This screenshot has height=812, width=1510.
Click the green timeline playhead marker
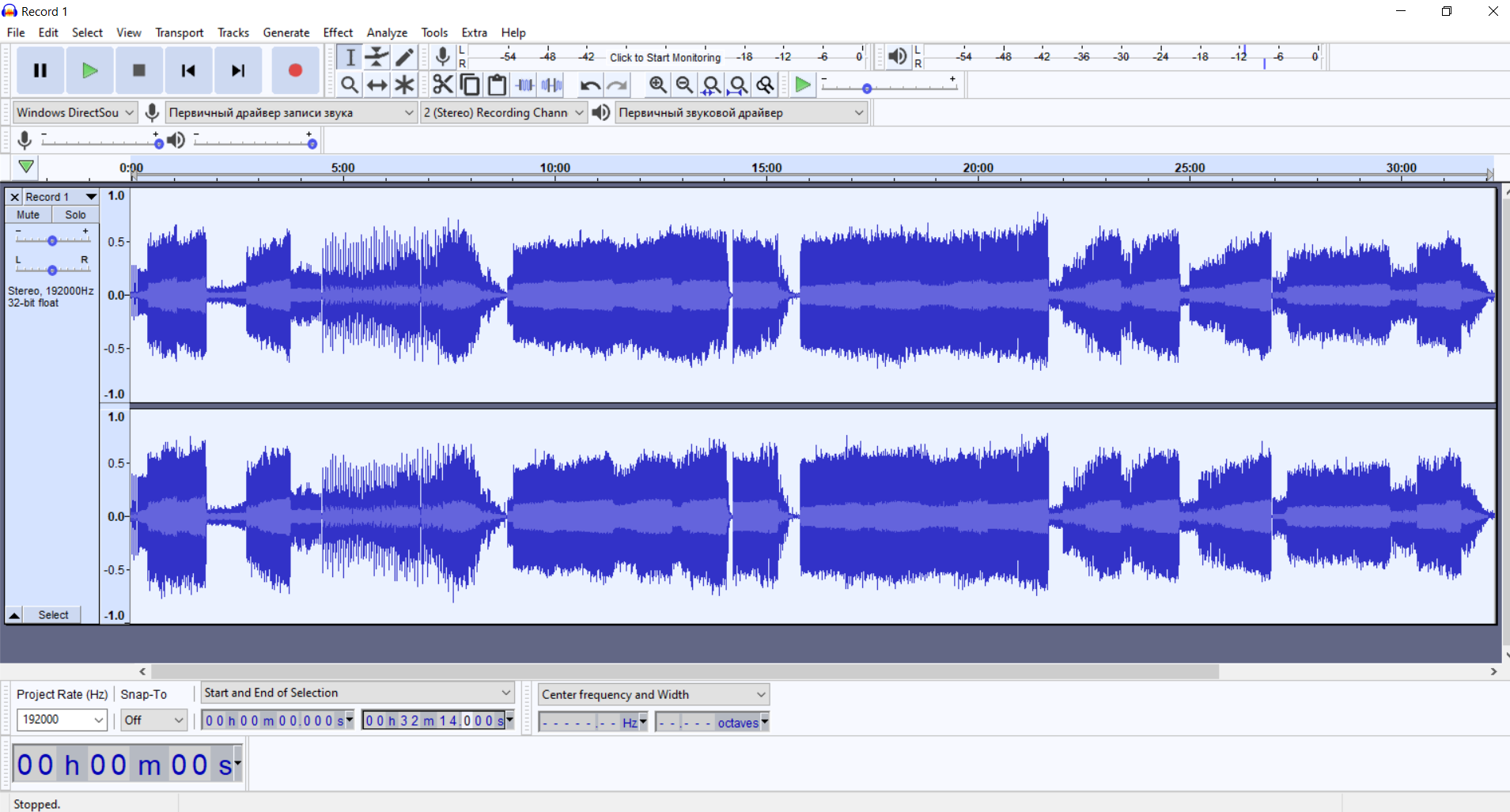[x=26, y=167]
